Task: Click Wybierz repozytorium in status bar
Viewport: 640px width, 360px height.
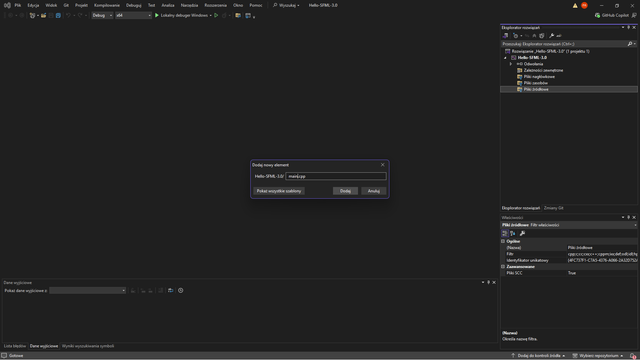Action: coord(598,356)
